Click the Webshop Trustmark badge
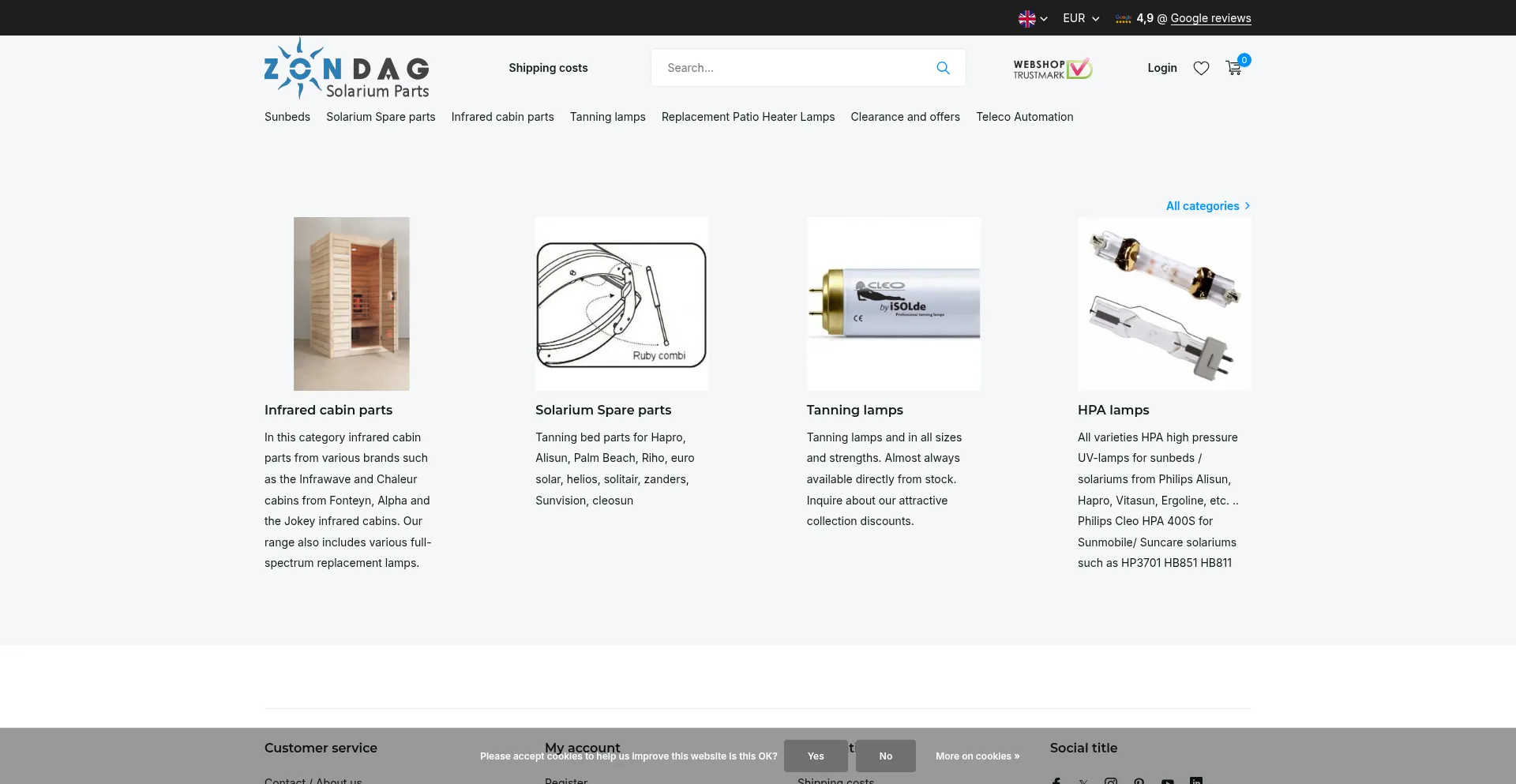Screen dimensions: 1516x784 pyautogui.click(x=1053, y=69)
